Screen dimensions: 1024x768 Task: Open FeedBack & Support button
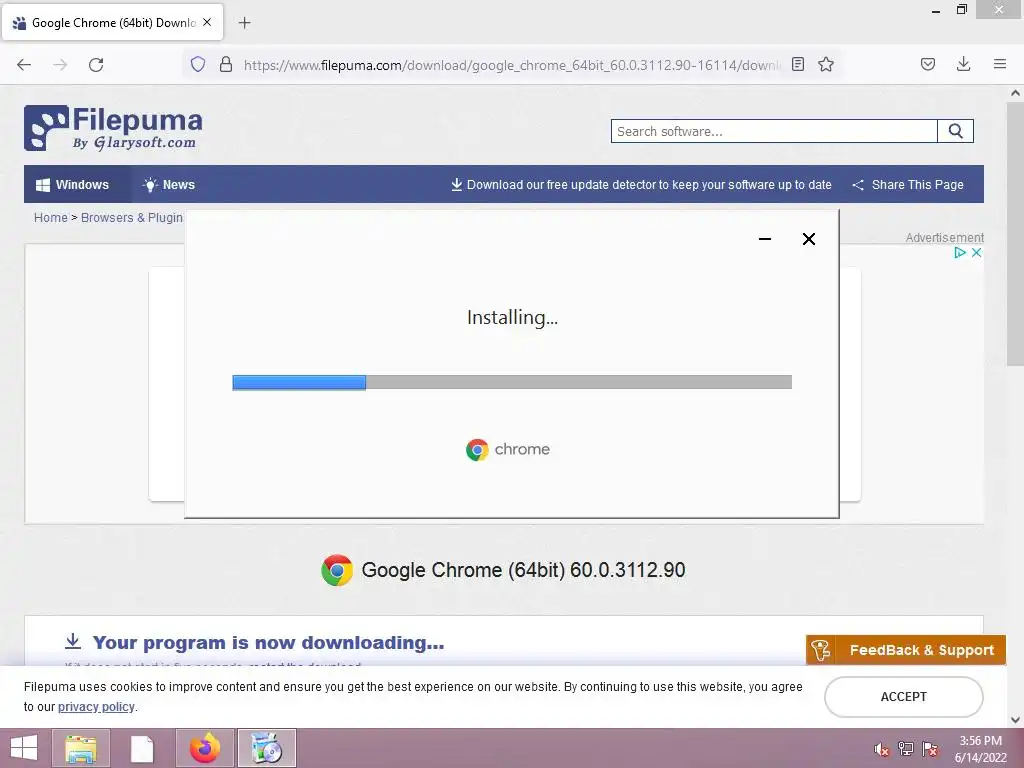[x=906, y=650]
